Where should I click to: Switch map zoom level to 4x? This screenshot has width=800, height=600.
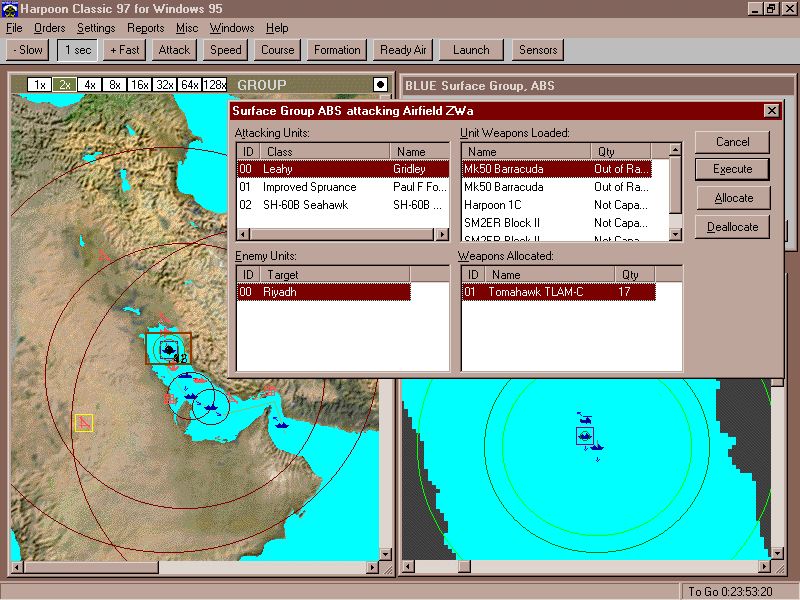point(90,85)
